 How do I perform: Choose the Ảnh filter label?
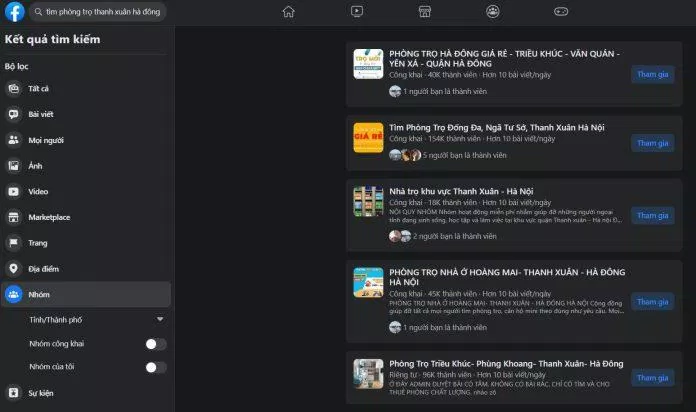click(x=36, y=166)
